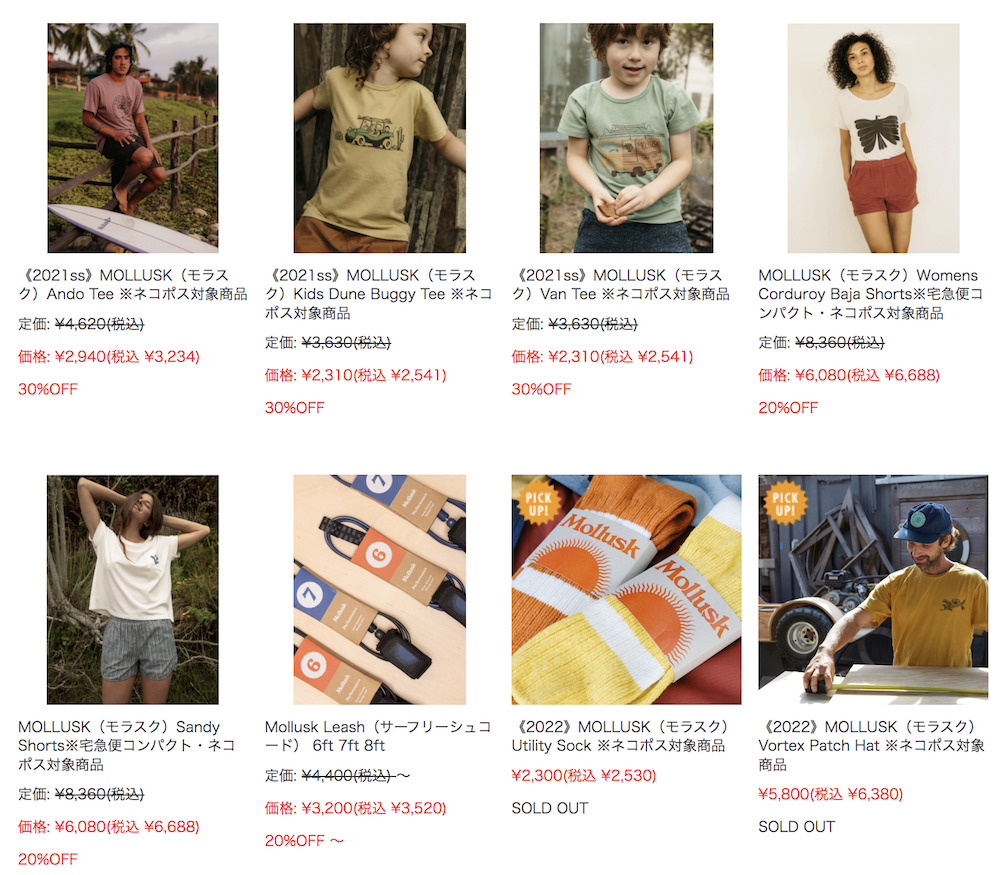Open Womens Corduroy Baja Shorts photo

pos(873,138)
